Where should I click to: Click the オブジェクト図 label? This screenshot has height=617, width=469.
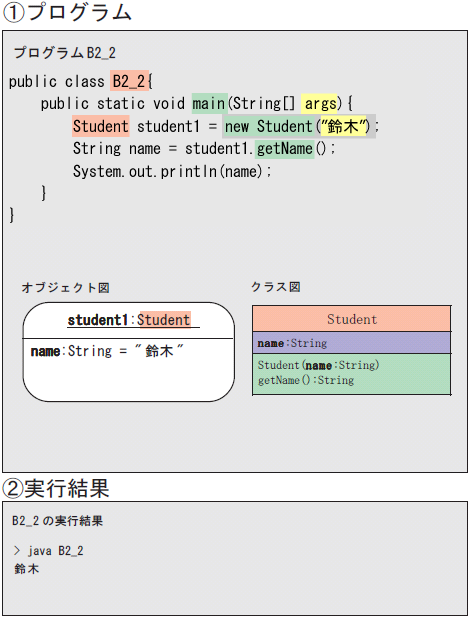click(65, 288)
